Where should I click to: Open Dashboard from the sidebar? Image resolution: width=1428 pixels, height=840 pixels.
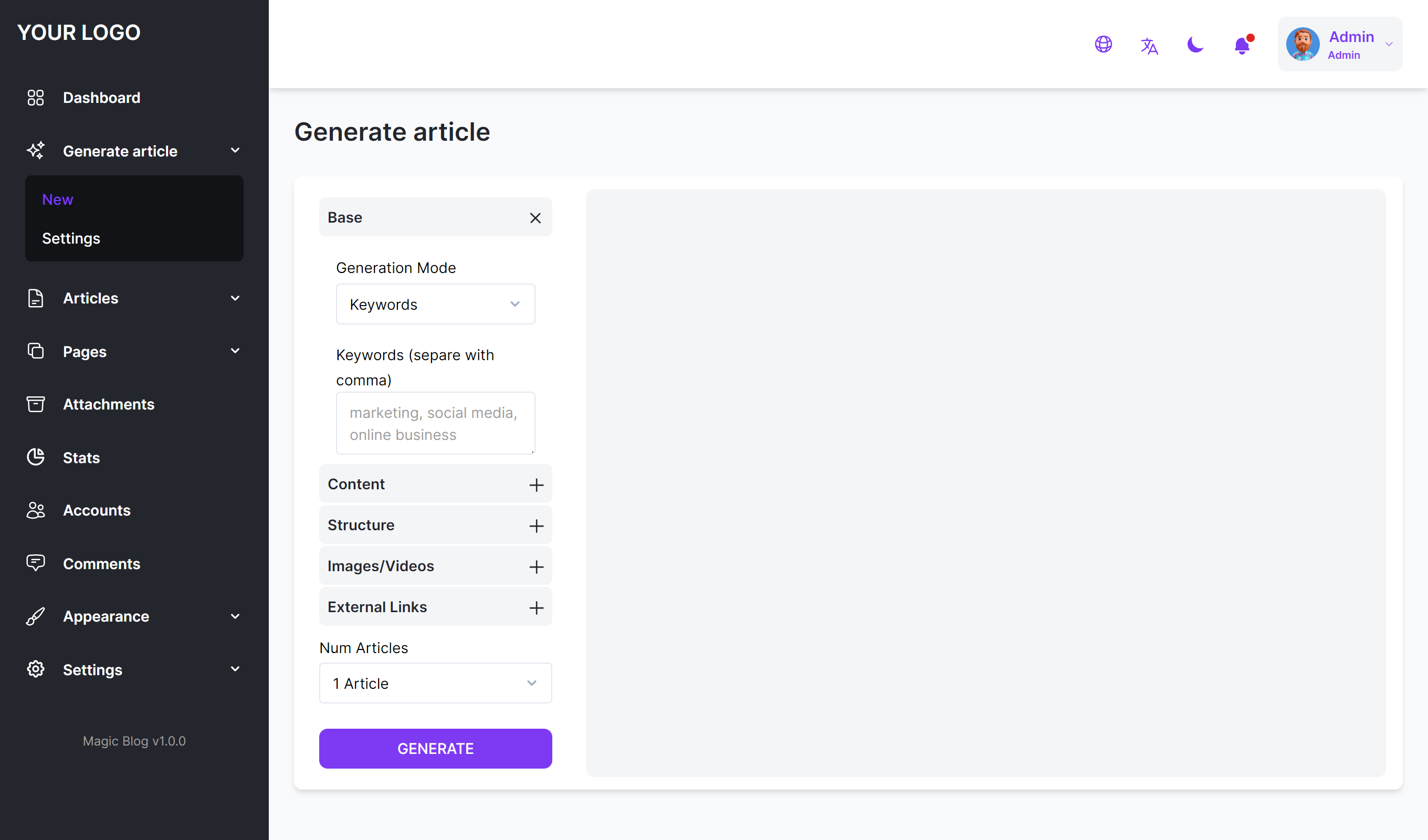coord(101,98)
